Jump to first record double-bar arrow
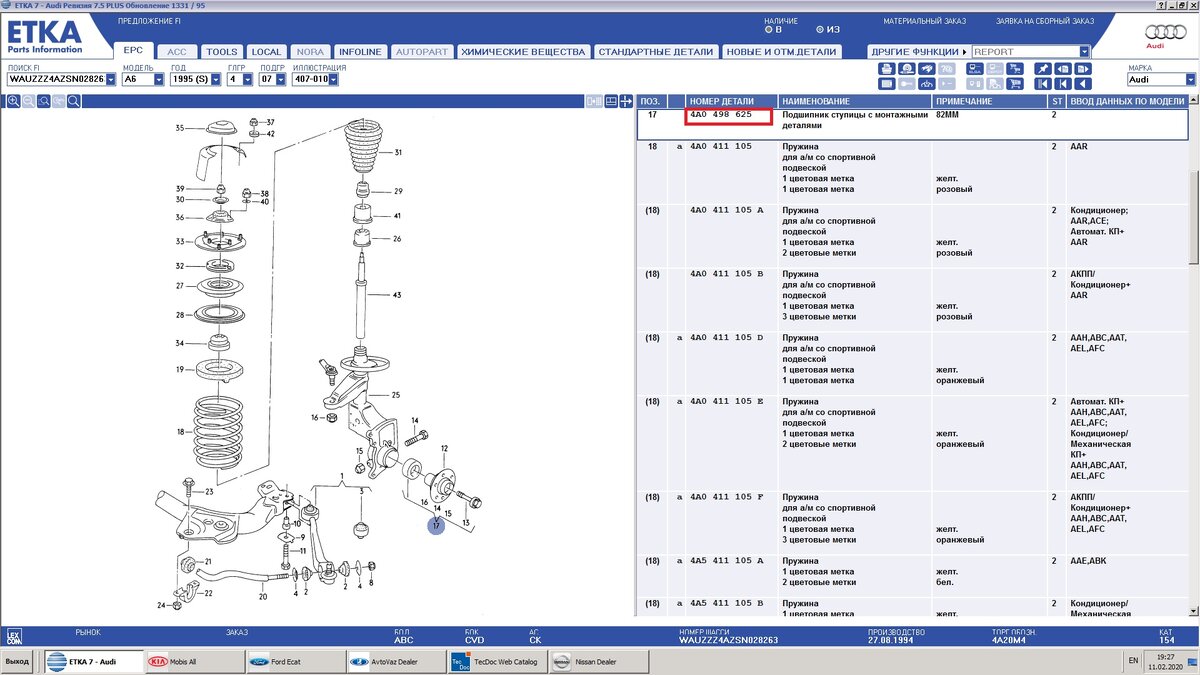Image resolution: width=1200 pixels, height=675 pixels. point(1043,84)
